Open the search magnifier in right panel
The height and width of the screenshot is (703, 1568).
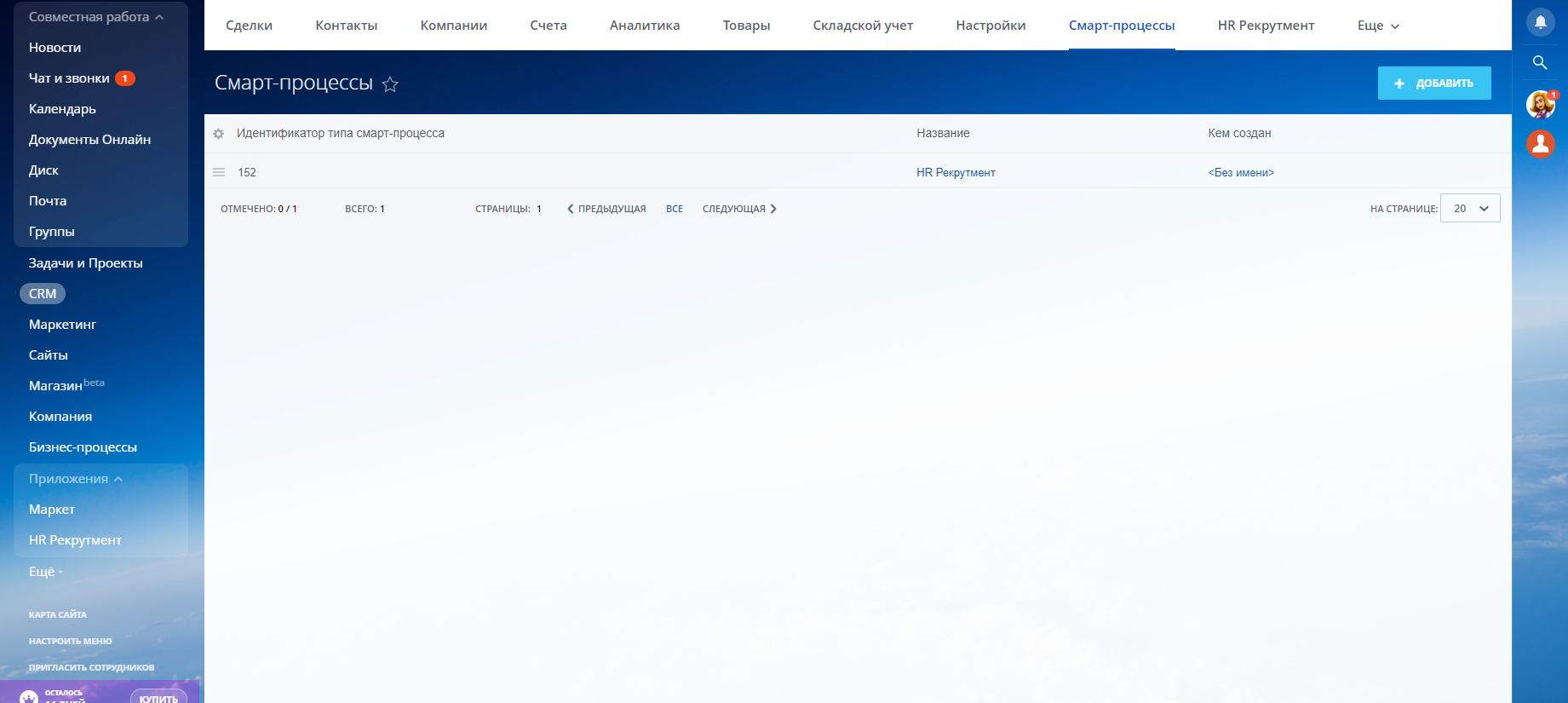(1540, 62)
